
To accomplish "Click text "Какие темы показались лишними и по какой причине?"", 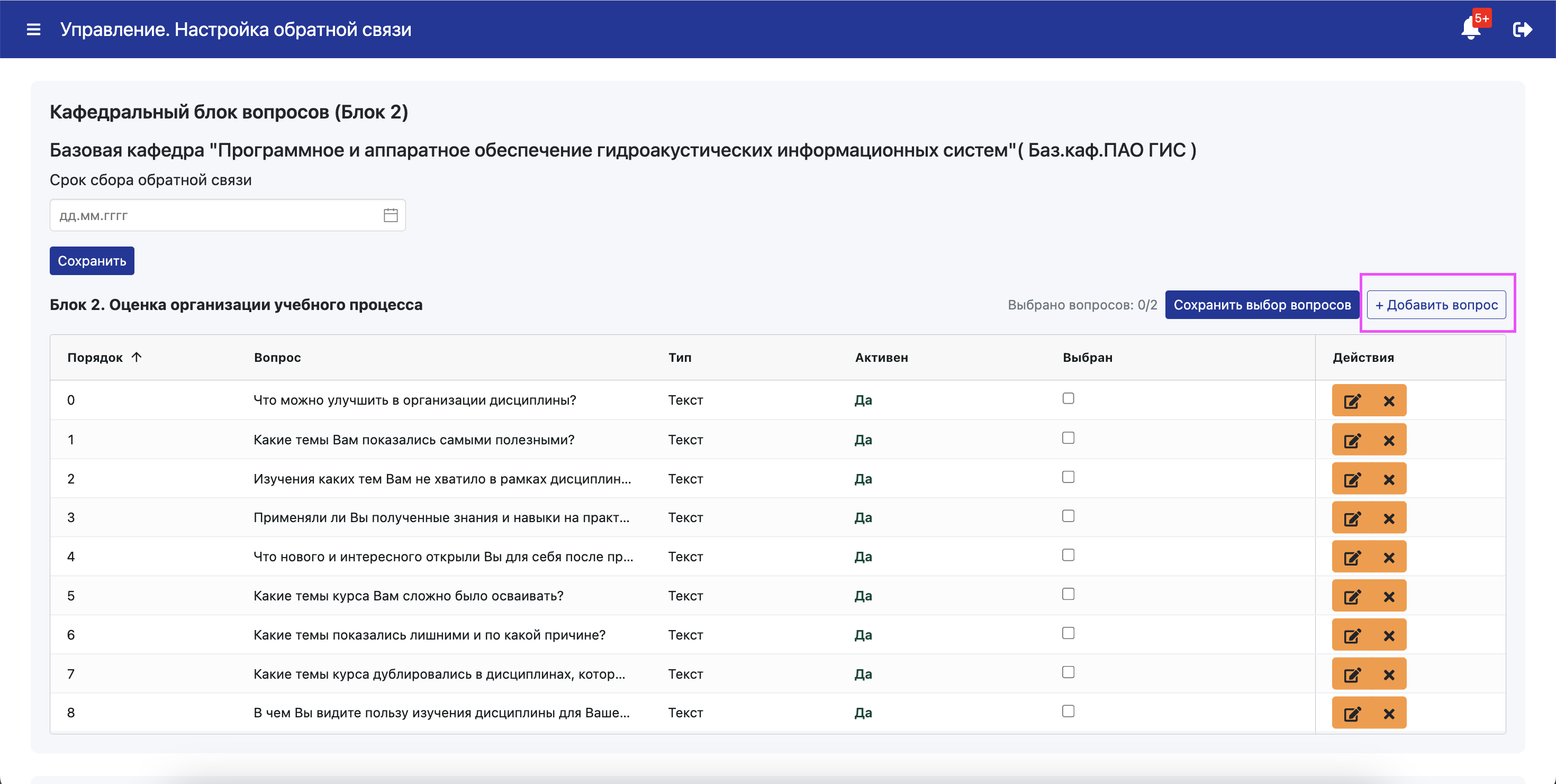I will coord(429,635).
